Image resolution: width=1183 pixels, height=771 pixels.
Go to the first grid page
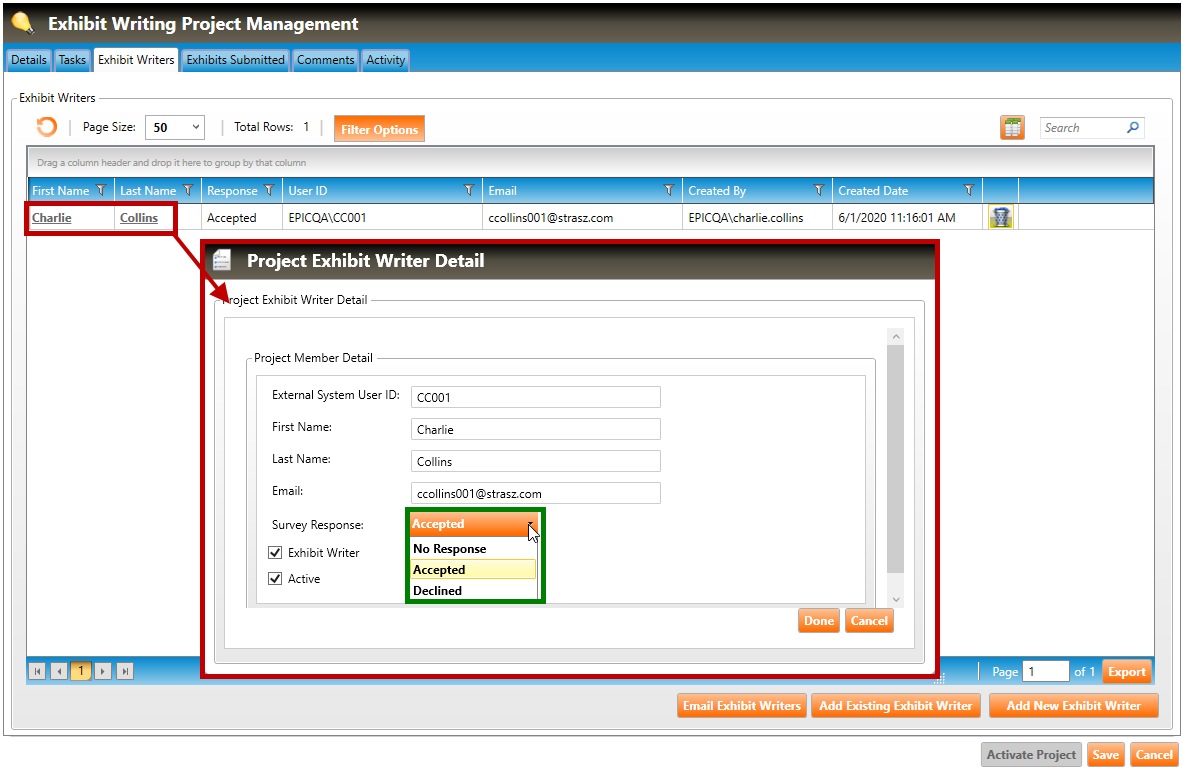[37, 671]
